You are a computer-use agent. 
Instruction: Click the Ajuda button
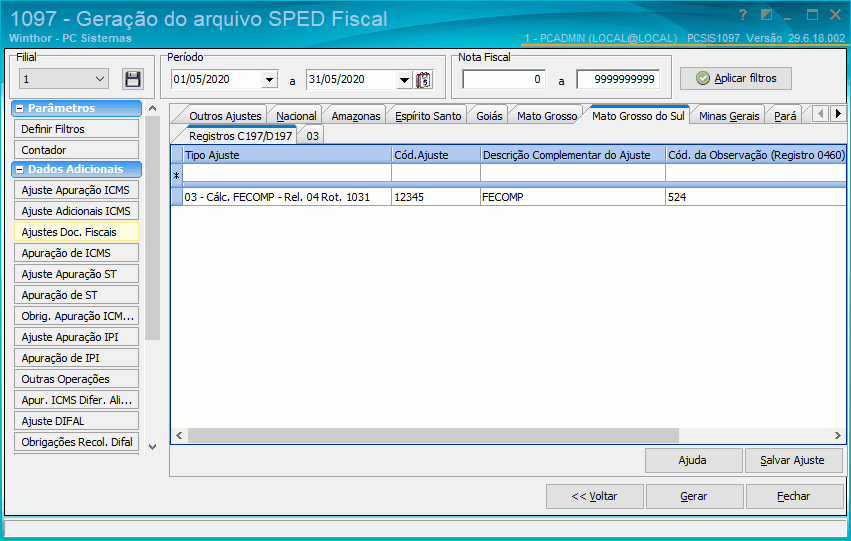click(693, 460)
